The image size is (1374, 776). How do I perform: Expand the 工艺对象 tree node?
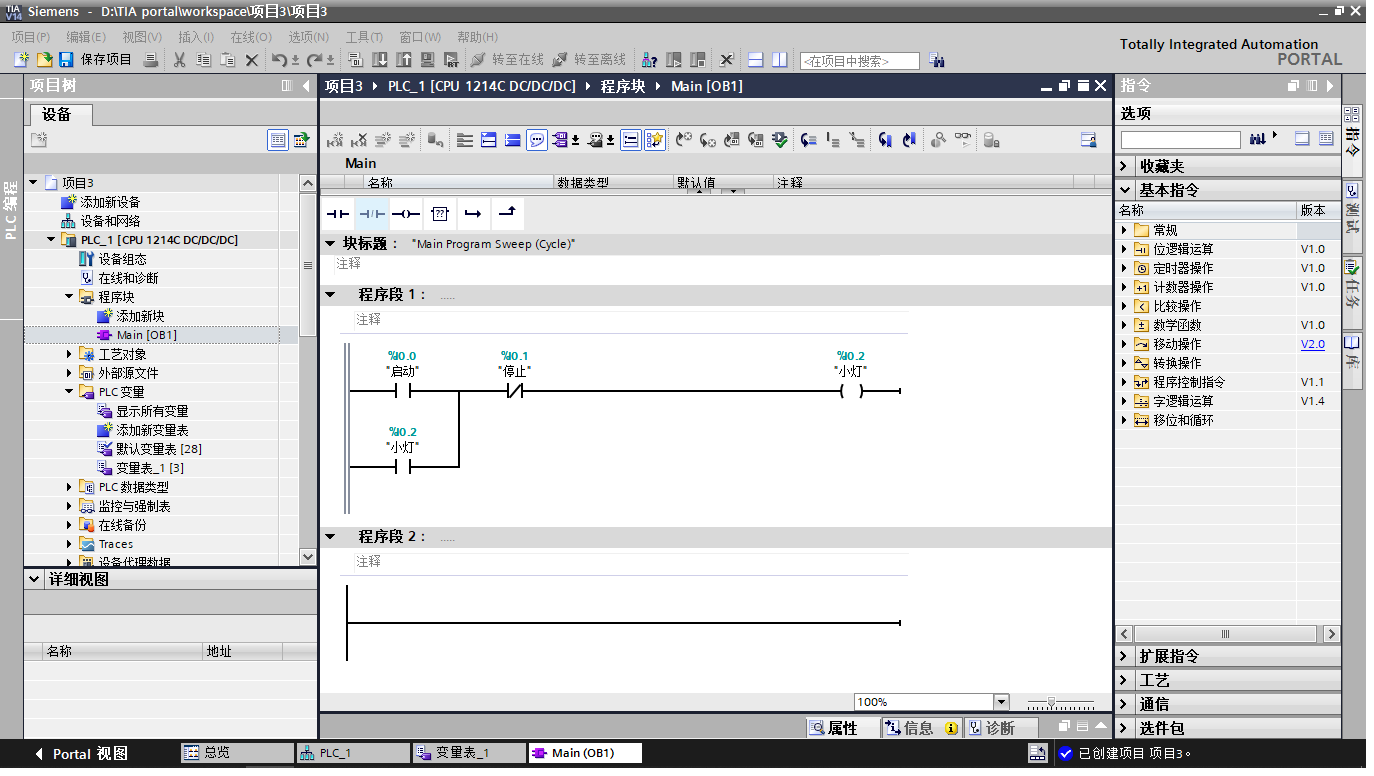click(x=69, y=354)
